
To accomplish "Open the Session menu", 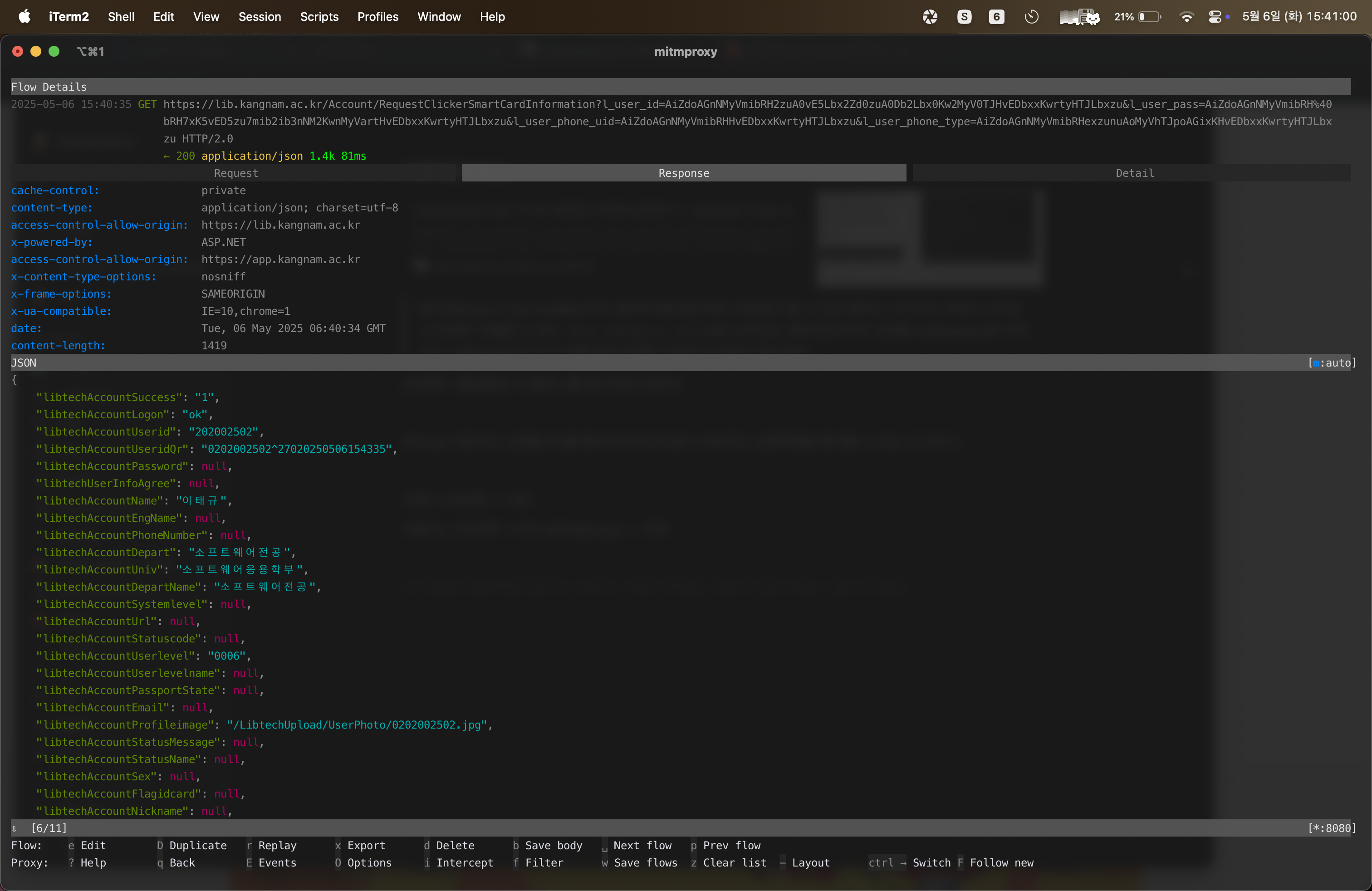I will (x=260, y=17).
